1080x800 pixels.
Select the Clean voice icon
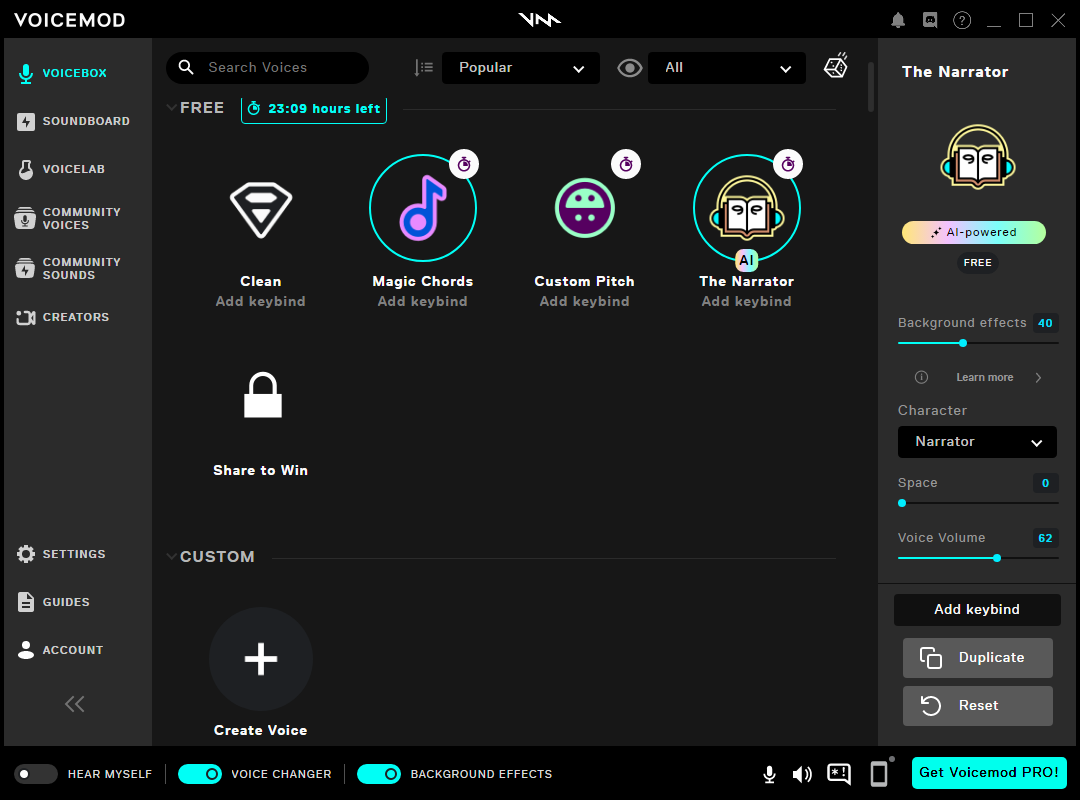point(260,210)
